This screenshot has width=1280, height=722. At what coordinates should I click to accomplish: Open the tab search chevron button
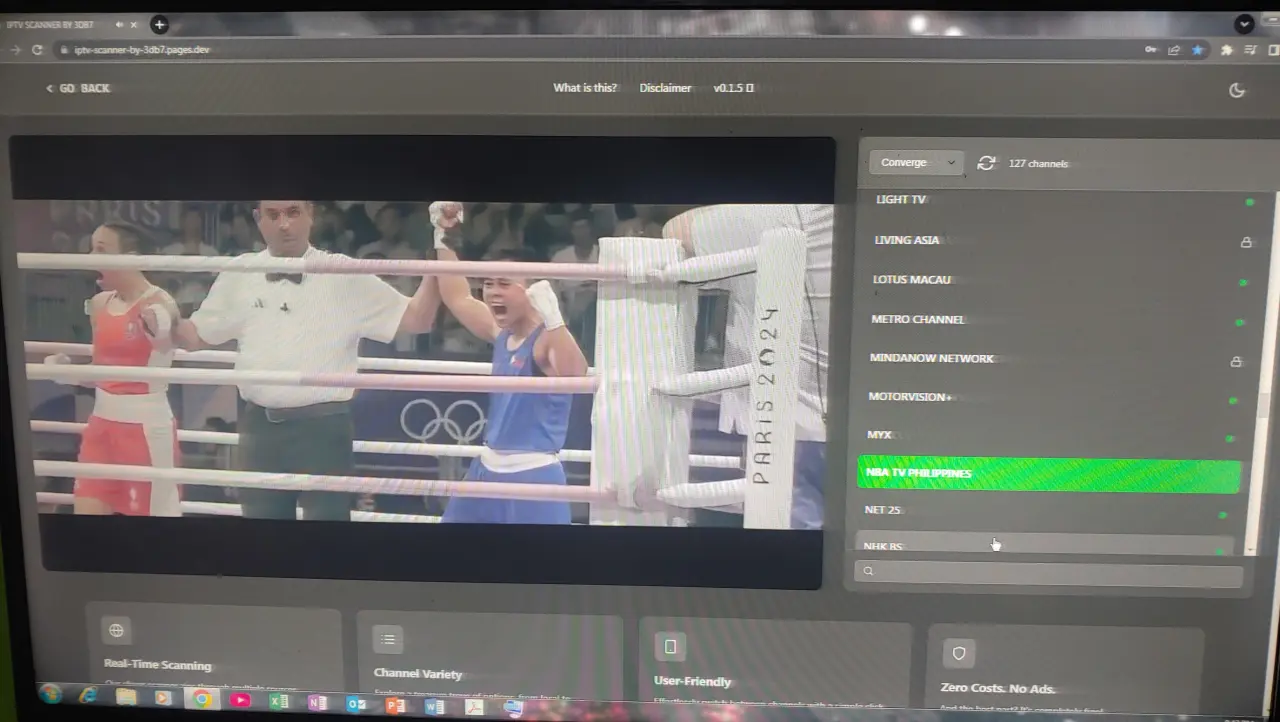coord(1244,24)
